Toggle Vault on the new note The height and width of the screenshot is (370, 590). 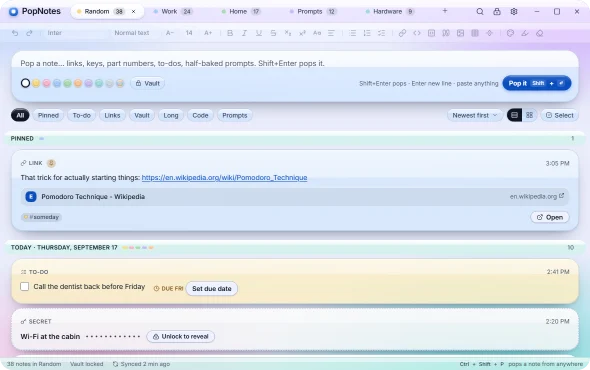(x=148, y=83)
